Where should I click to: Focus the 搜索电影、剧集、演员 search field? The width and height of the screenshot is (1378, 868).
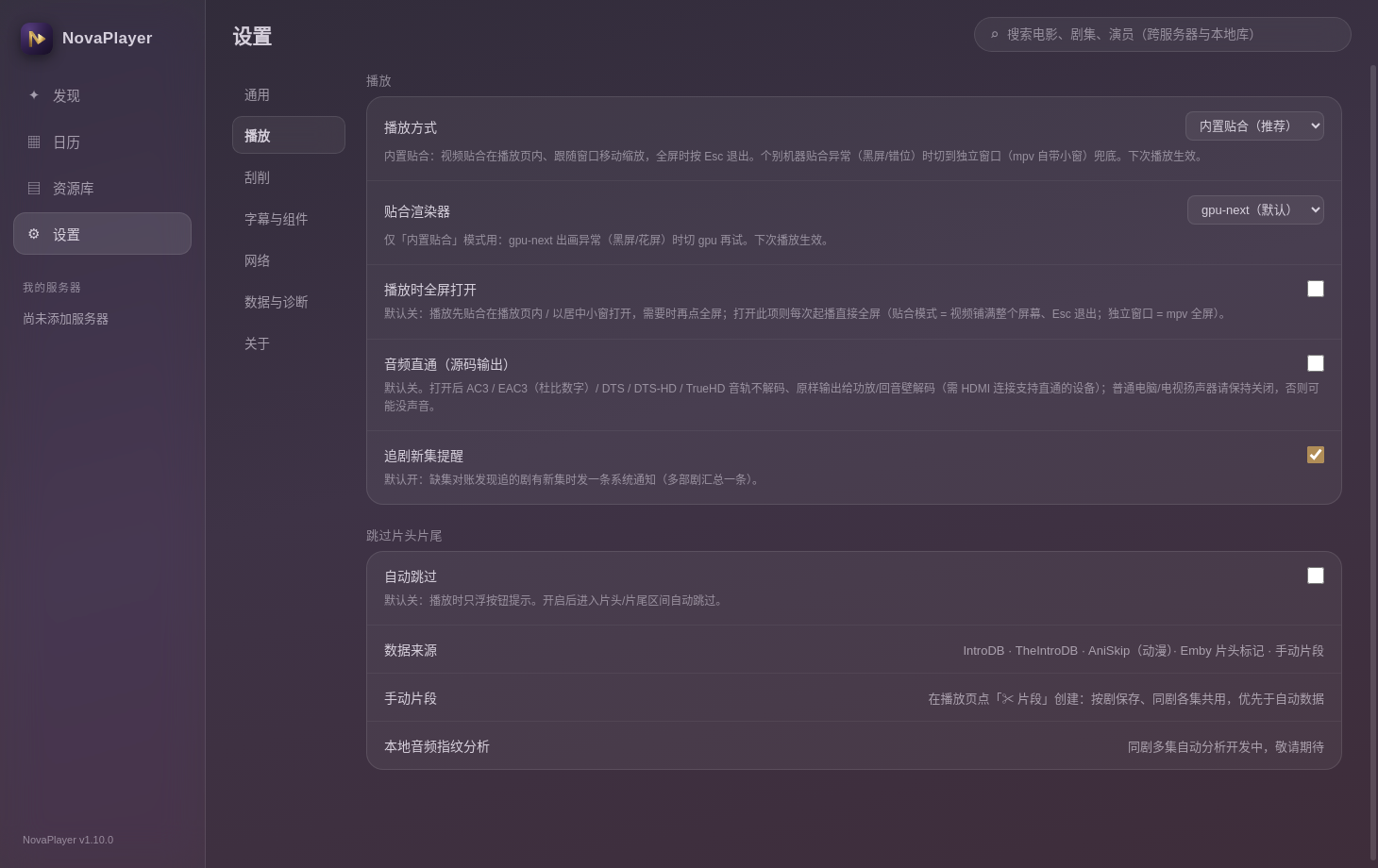(x=1163, y=35)
